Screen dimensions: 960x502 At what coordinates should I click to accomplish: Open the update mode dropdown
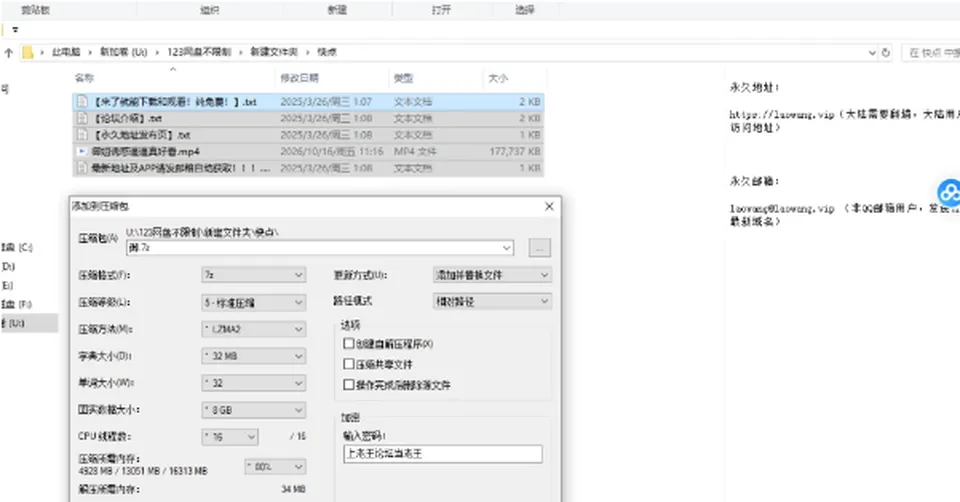492,275
